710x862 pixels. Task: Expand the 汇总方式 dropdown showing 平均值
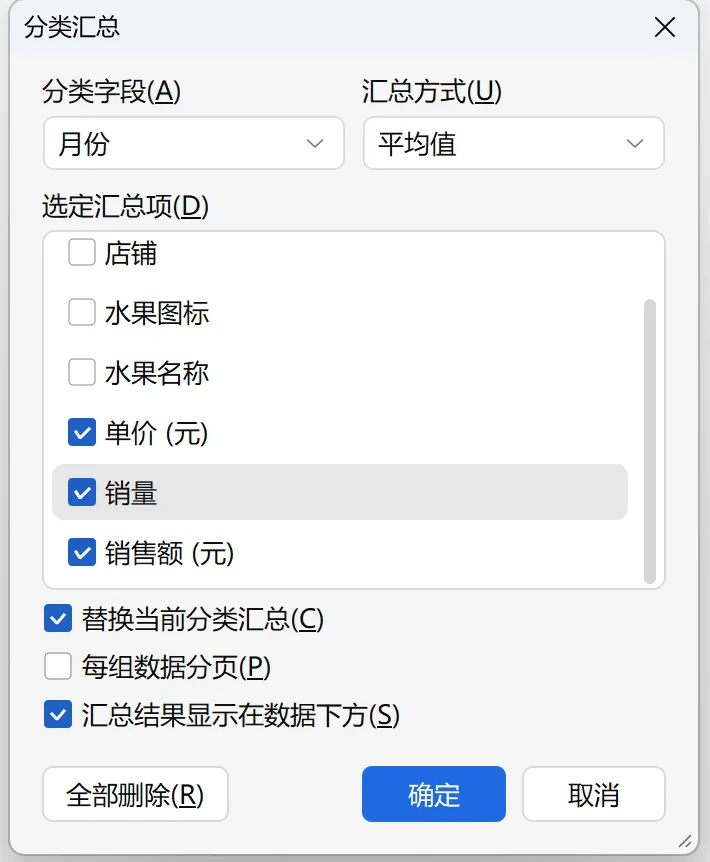513,143
